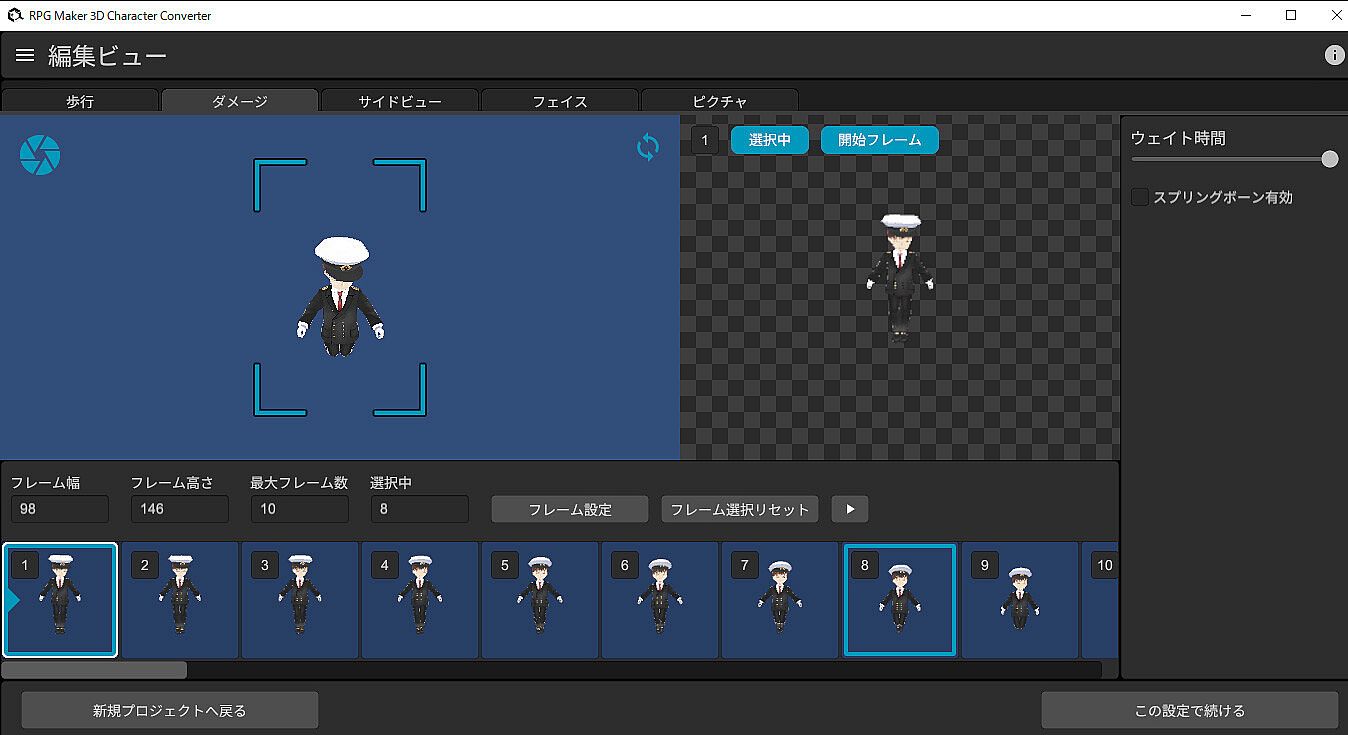
Task: Reset selection with フレーム選択リセット
Action: [x=740, y=509]
